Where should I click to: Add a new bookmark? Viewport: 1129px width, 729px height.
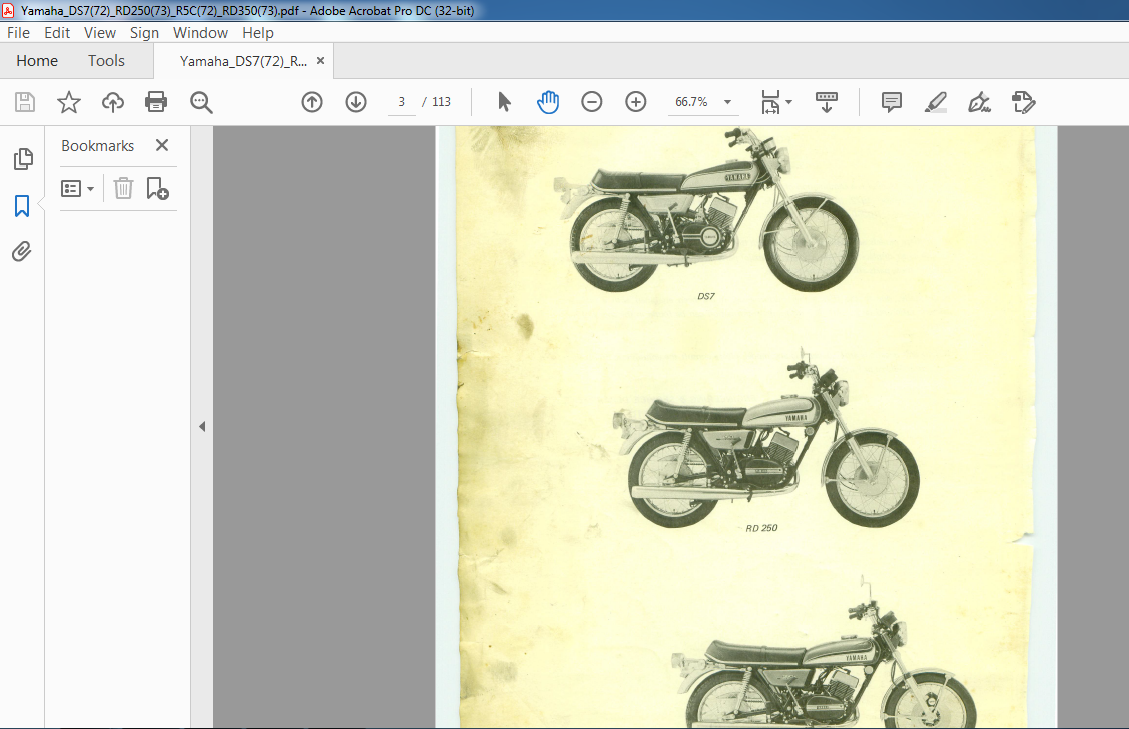pyautogui.click(x=157, y=189)
